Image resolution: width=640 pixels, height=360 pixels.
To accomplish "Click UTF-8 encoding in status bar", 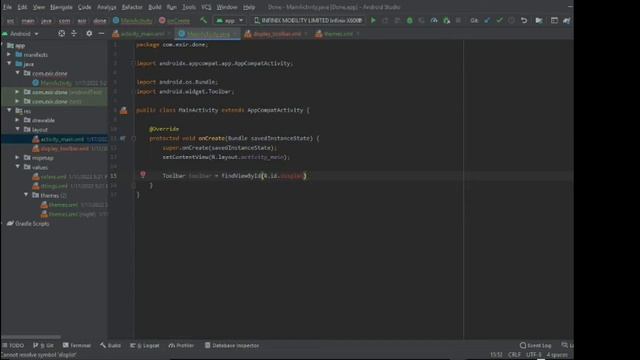I will [x=534, y=355].
